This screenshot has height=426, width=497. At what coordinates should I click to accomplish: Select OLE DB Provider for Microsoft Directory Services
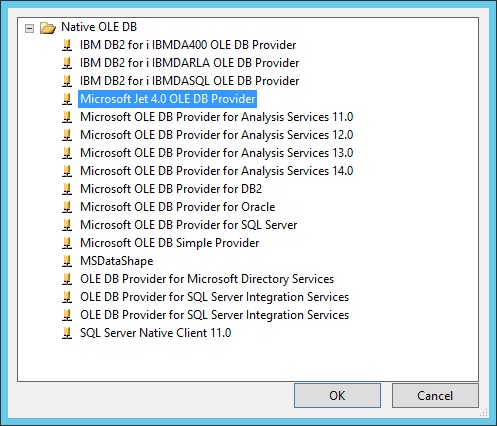point(207,279)
